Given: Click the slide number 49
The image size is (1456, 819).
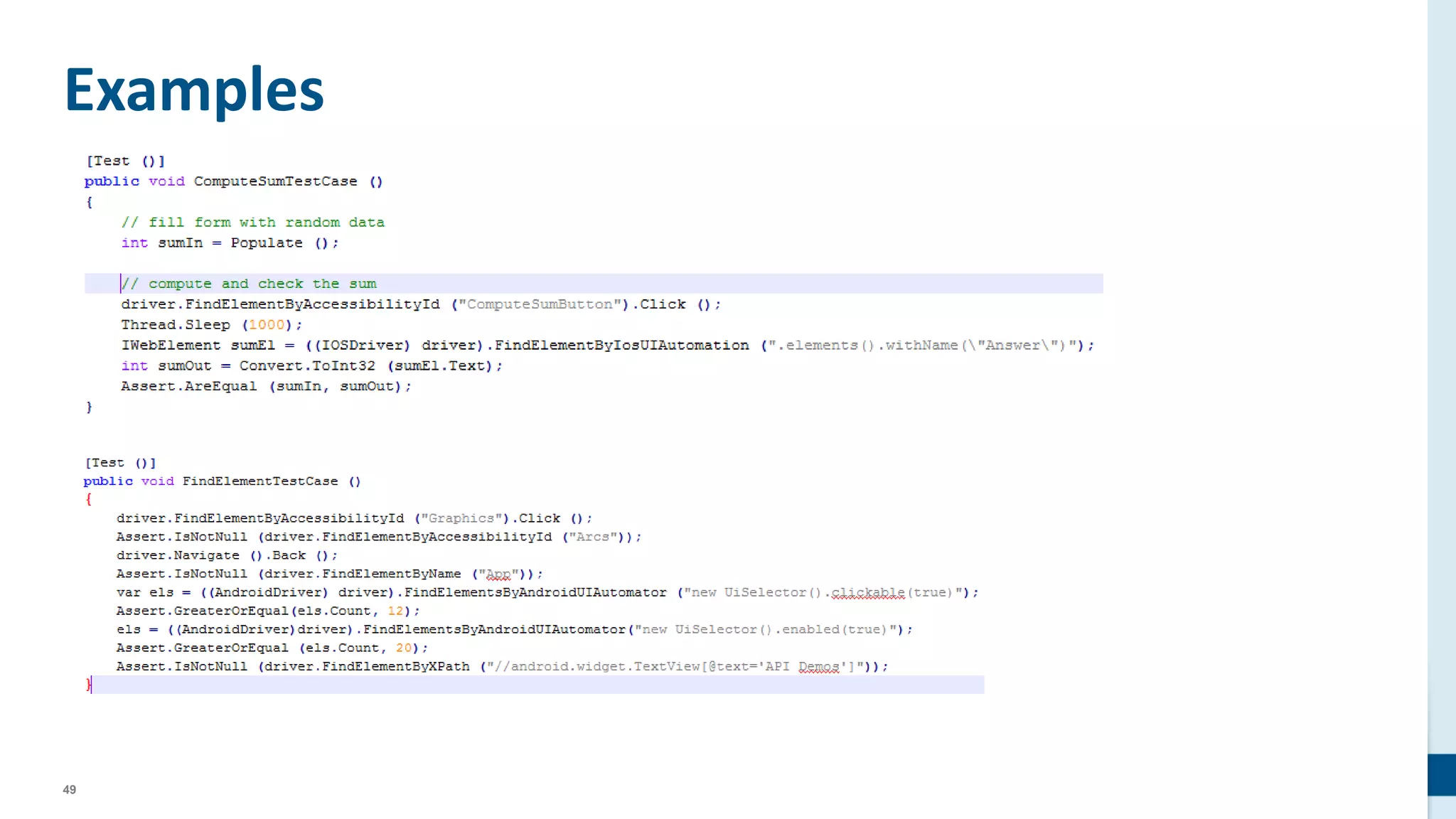Looking at the screenshot, I should coord(69,789).
